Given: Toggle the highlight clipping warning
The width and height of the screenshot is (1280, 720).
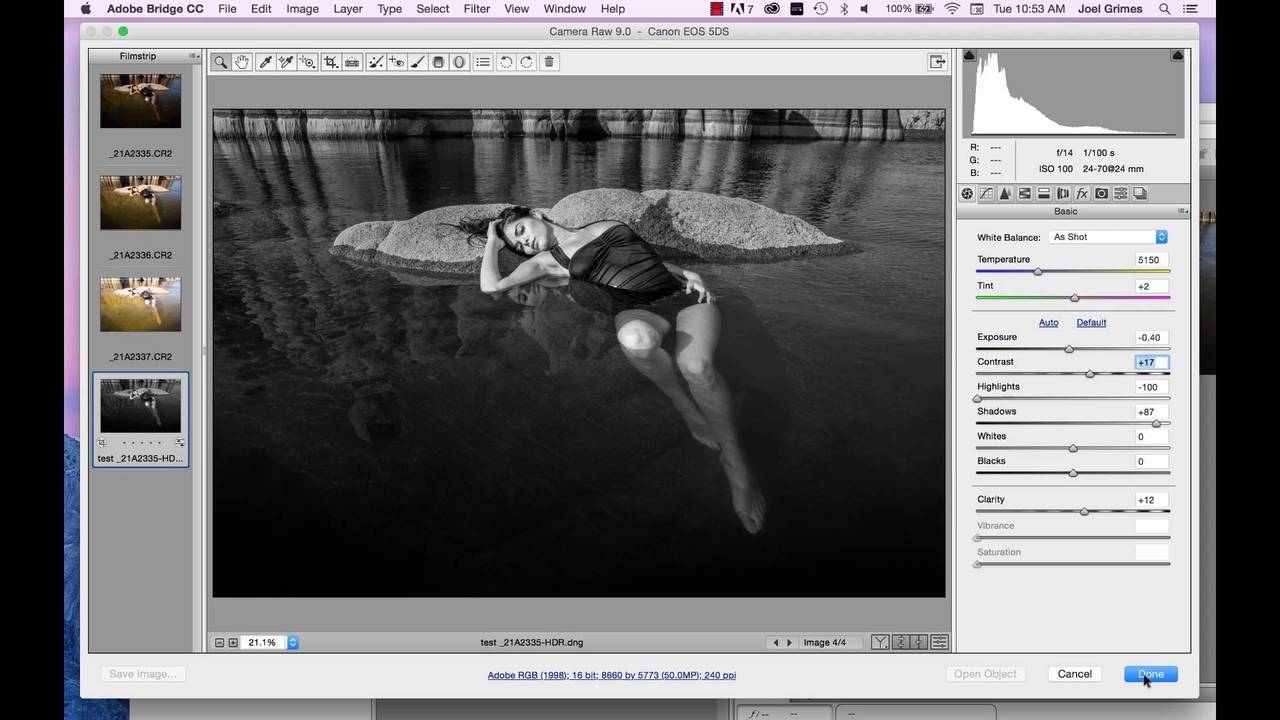Looking at the screenshot, I should pyautogui.click(x=1179, y=56).
